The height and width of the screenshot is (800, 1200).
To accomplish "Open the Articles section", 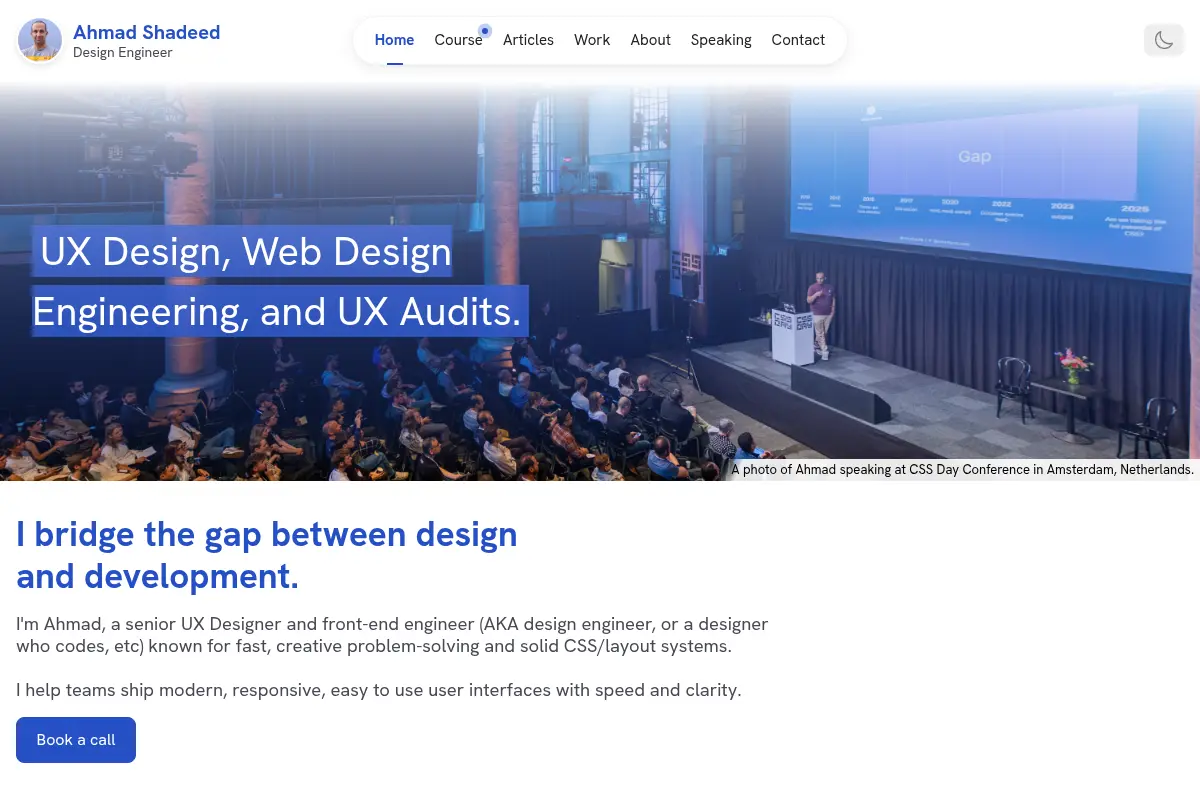I will click(x=528, y=40).
